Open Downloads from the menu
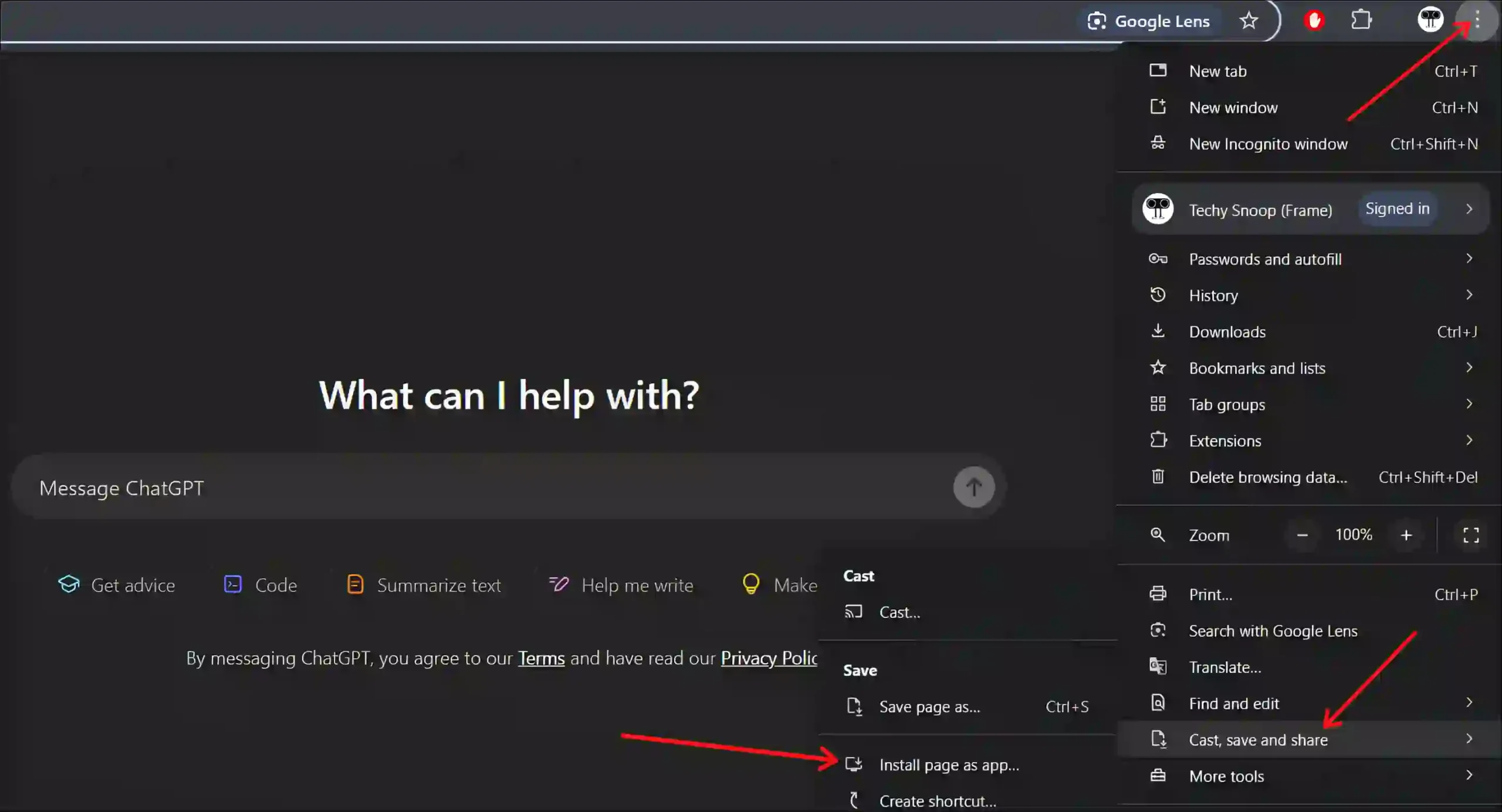This screenshot has height=812, width=1502. coord(1310,331)
